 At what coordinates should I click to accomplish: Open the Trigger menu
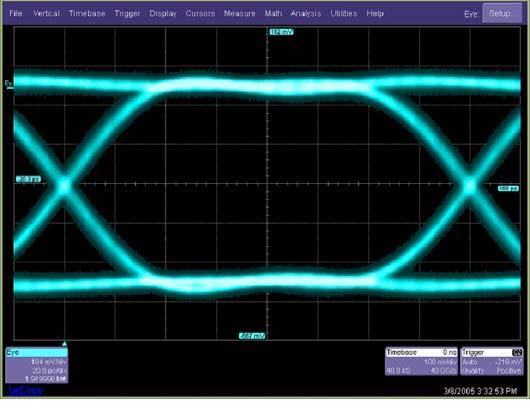pyautogui.click(x=127, y=14)
